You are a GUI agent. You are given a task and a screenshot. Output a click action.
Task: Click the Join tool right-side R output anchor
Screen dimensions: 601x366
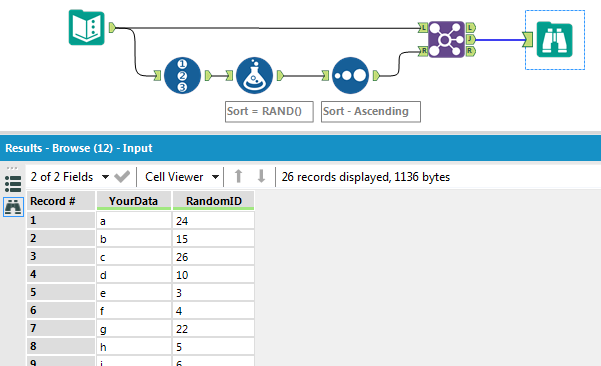(471, 51)
